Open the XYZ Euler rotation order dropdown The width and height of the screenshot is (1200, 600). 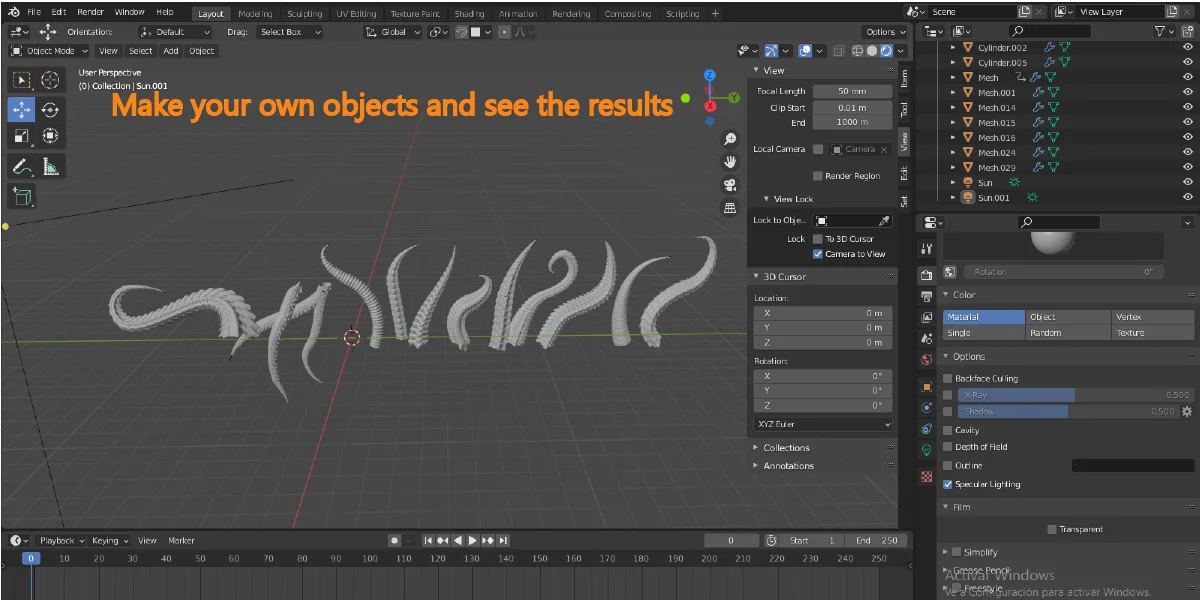click(822, 425)
